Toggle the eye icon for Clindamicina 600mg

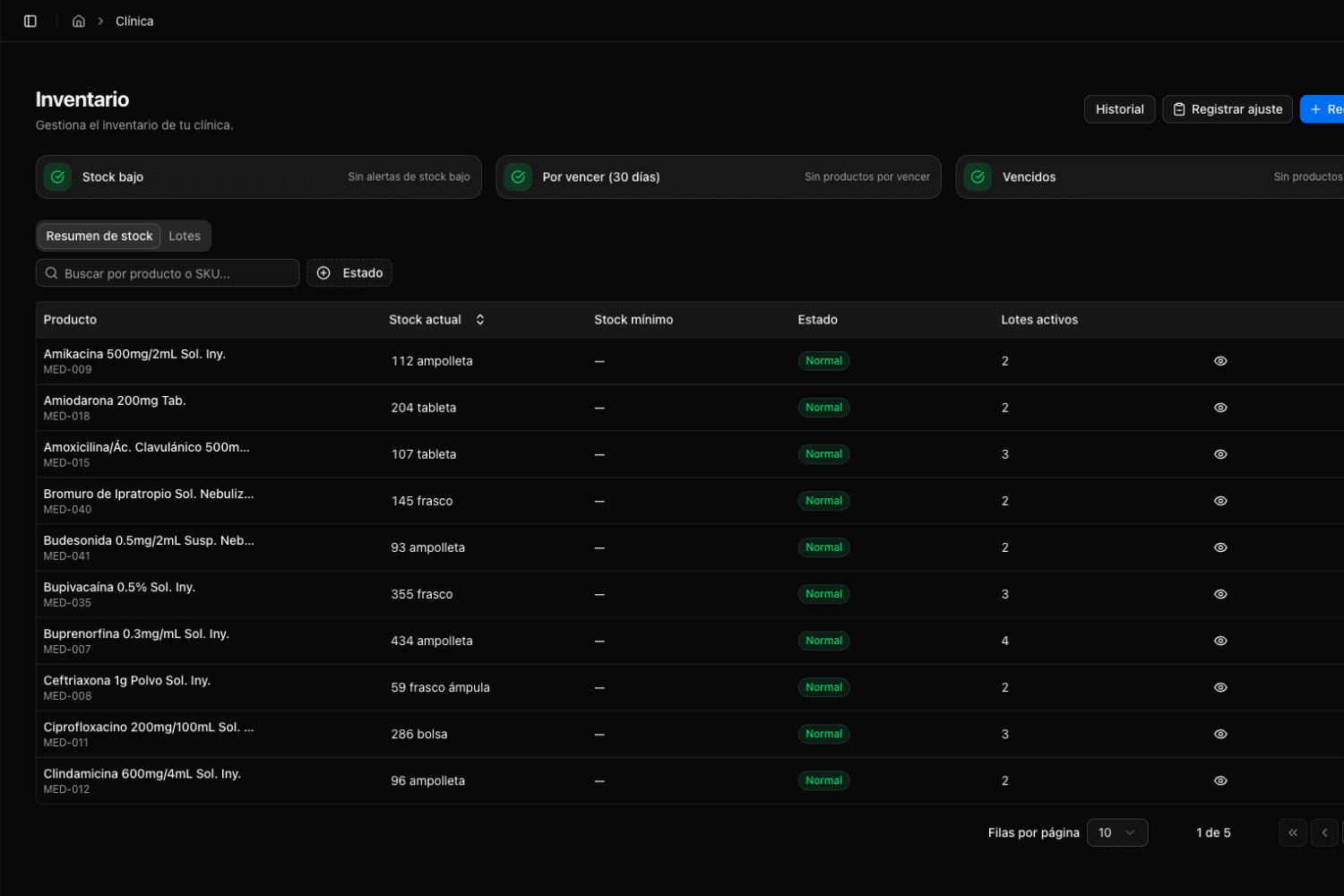coord(1220,780)
